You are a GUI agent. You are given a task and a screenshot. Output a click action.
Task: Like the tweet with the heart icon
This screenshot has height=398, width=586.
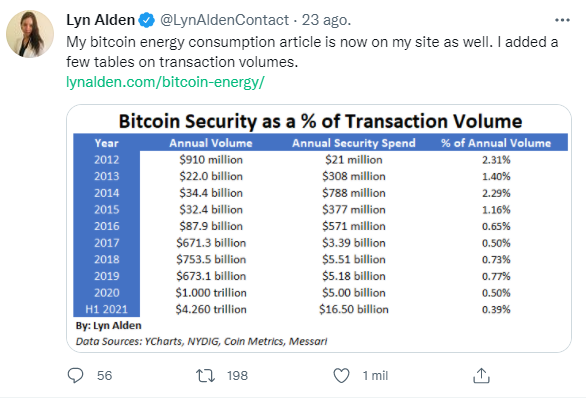341,376
